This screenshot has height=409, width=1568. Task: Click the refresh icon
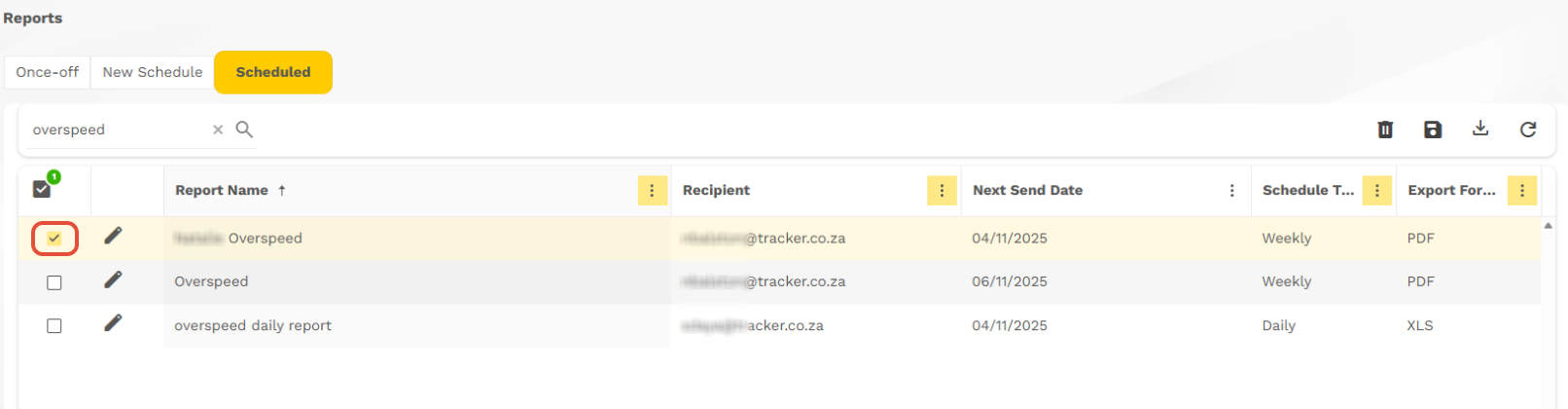point(1528,130)
